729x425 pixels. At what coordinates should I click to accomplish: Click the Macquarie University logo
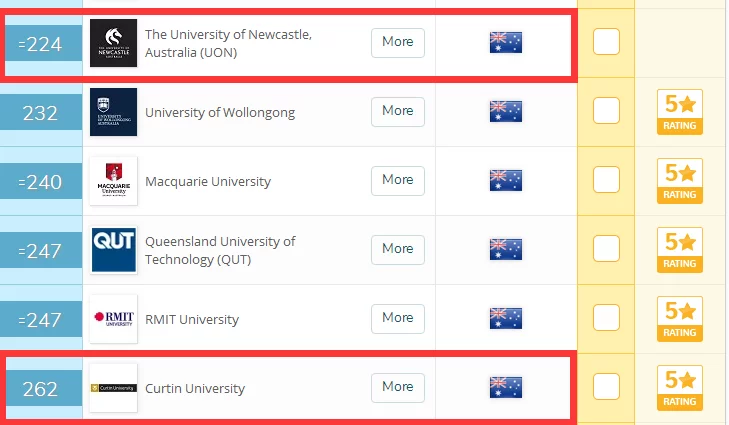pos(113,181)
